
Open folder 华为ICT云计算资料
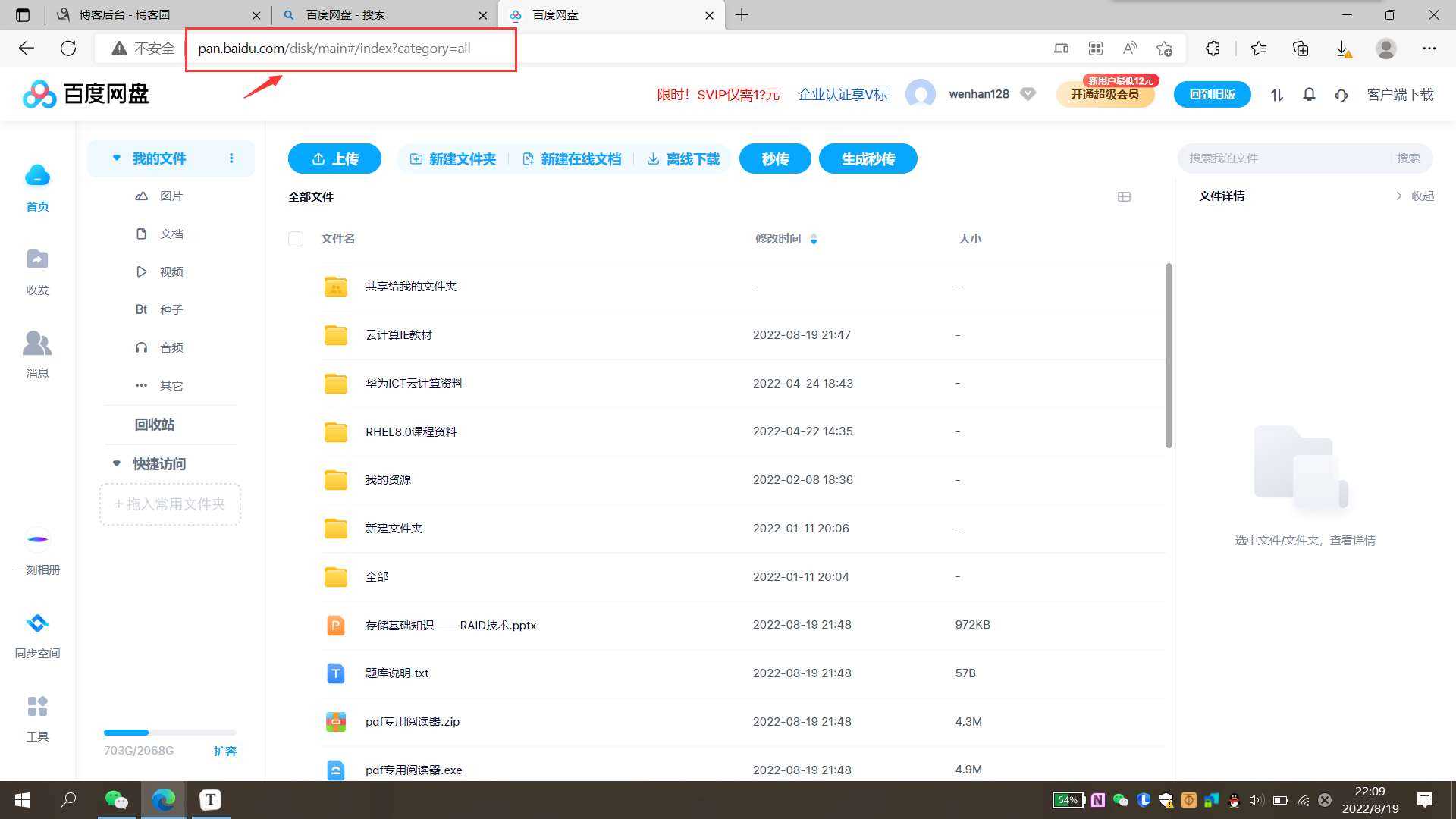414,383
